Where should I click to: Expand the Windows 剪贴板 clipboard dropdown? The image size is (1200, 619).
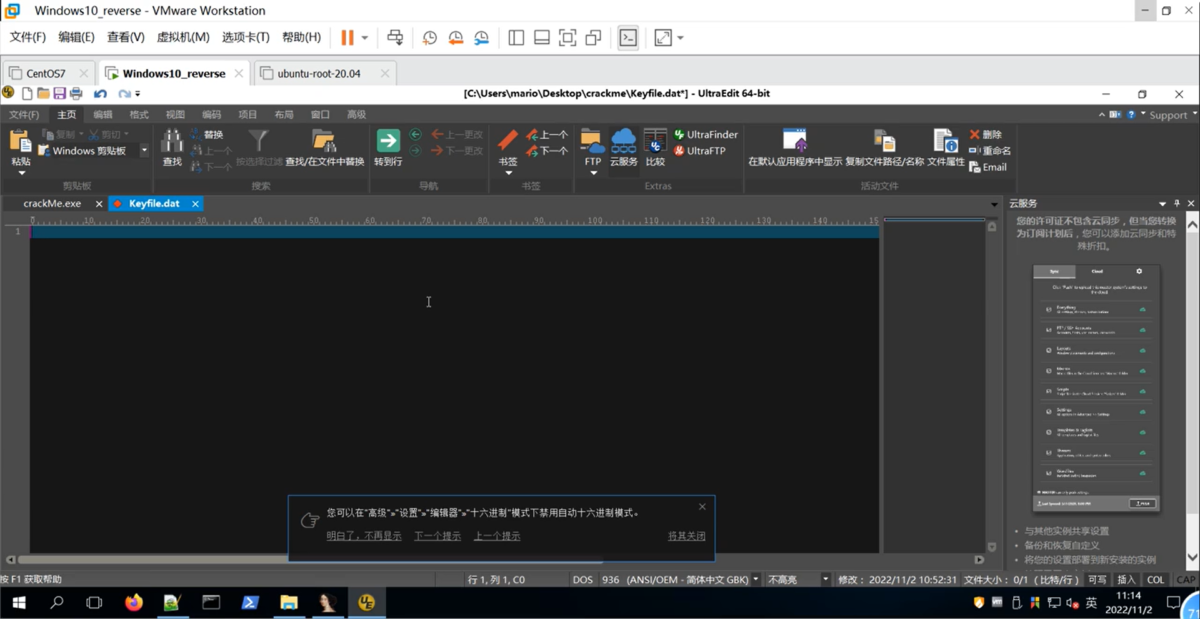pyautogui.click(x=144, y=151)
